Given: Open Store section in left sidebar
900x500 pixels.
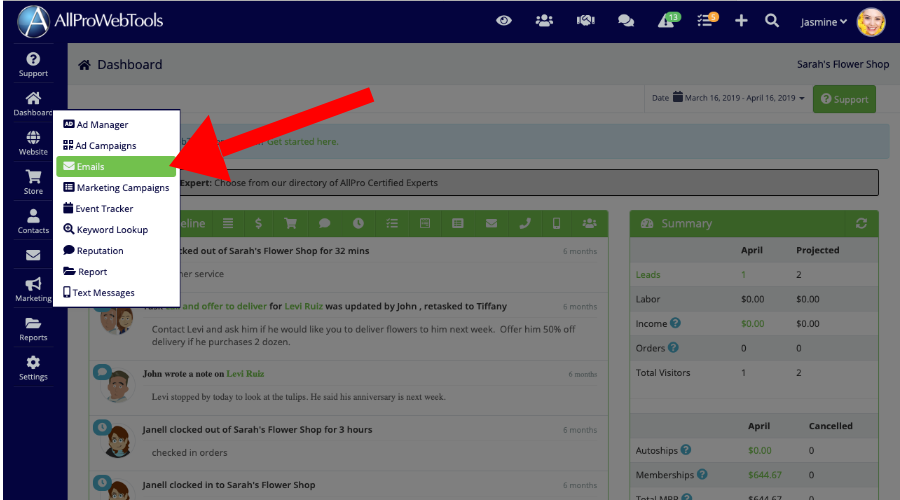Looking at the screenshot, I should [33, 181].
